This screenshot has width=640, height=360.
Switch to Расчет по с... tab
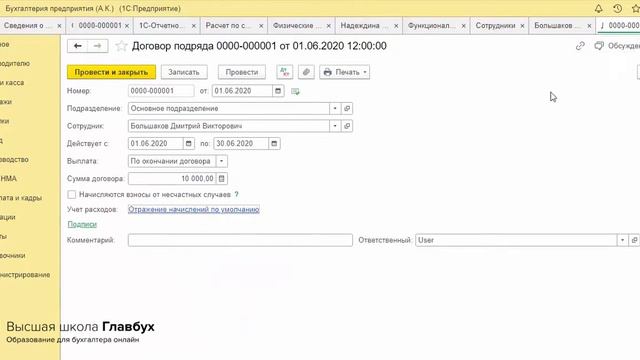(228, 25)
